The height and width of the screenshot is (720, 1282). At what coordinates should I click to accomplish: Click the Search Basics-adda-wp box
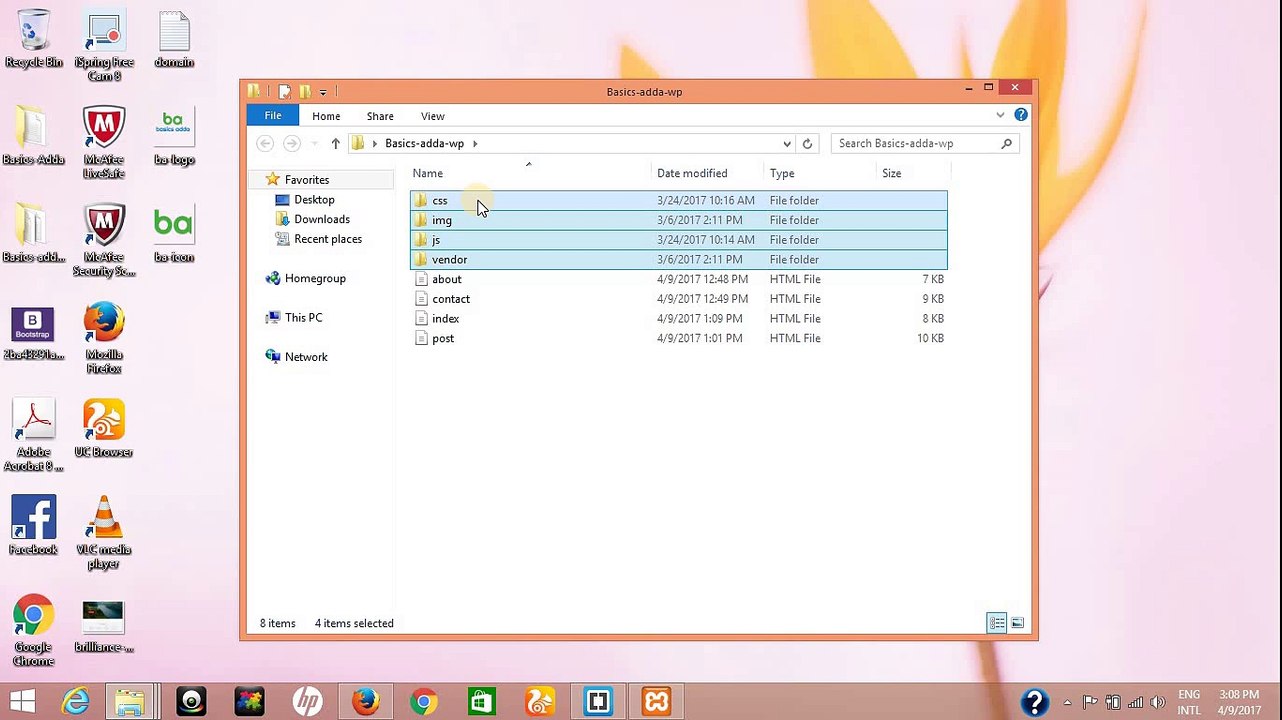point(915,143)
